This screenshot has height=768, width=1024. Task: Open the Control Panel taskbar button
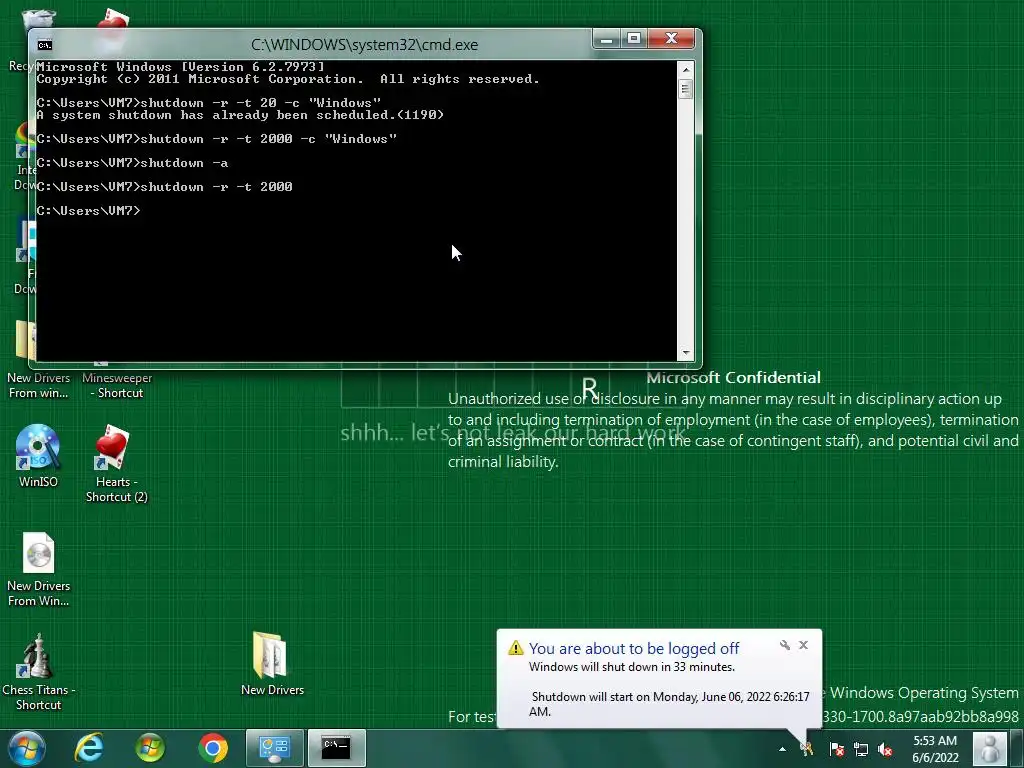point(274,748)
